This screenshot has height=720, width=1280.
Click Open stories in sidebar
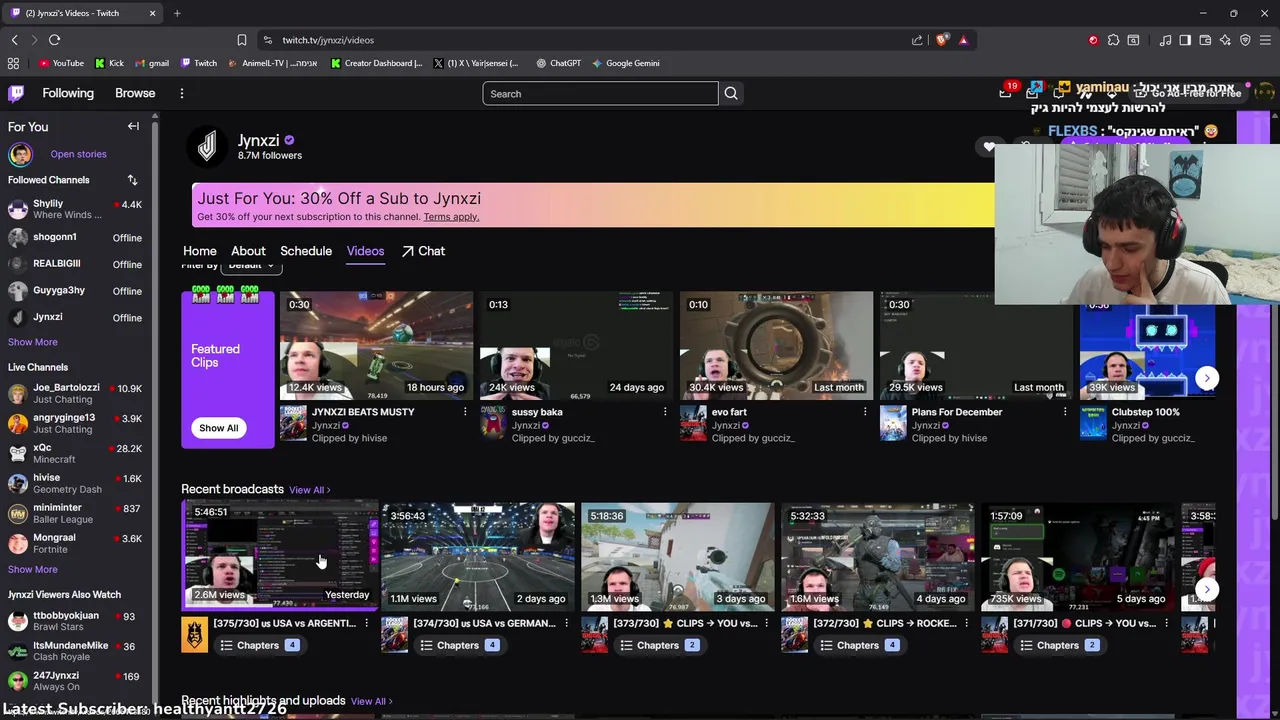(x=78, y=154)
